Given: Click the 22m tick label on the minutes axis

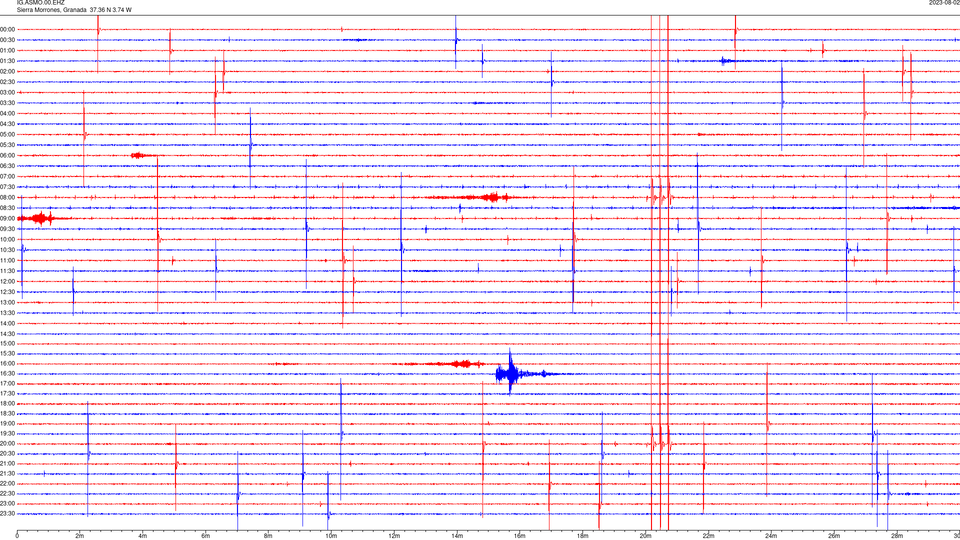Looking at the screenshot, I should click(708, 536).
